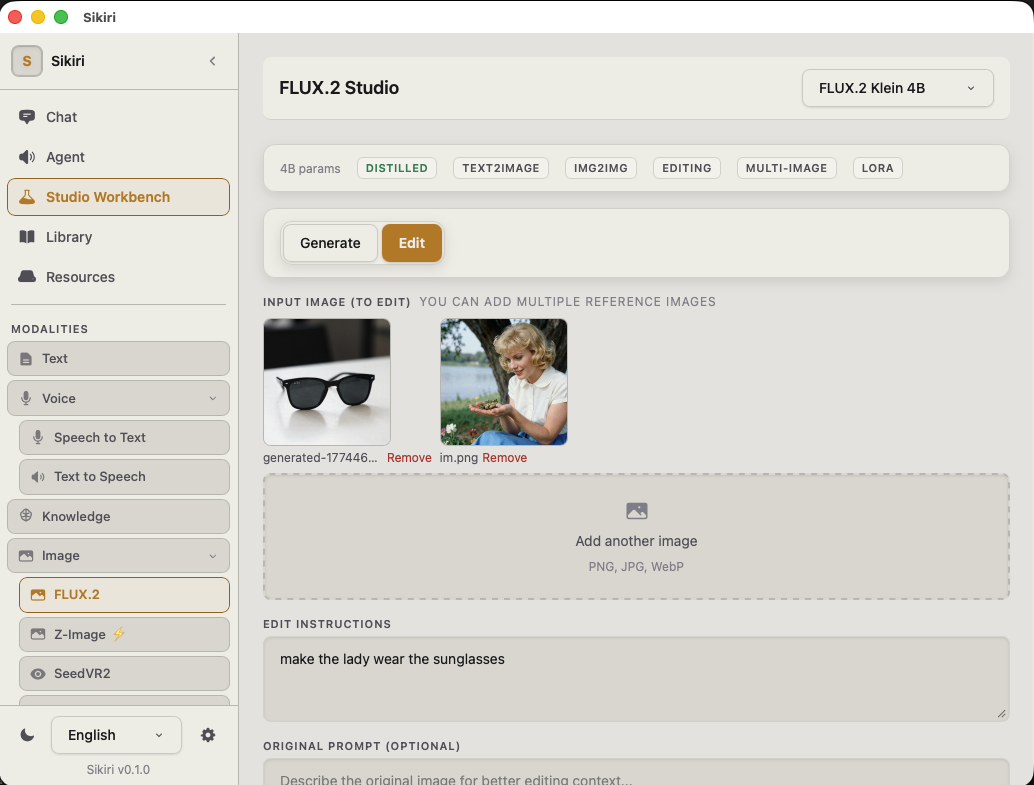The width and height of the screenshot is (1034, 785).
Task: Collapse the Image modality group
Action: tap(119, 555)
